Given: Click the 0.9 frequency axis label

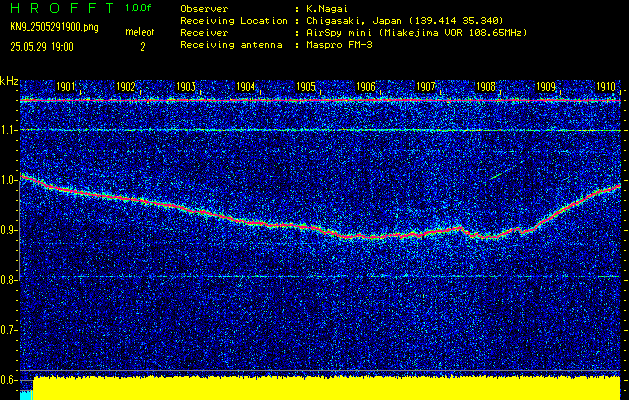Looking at the screenshot, I should 8,230.
